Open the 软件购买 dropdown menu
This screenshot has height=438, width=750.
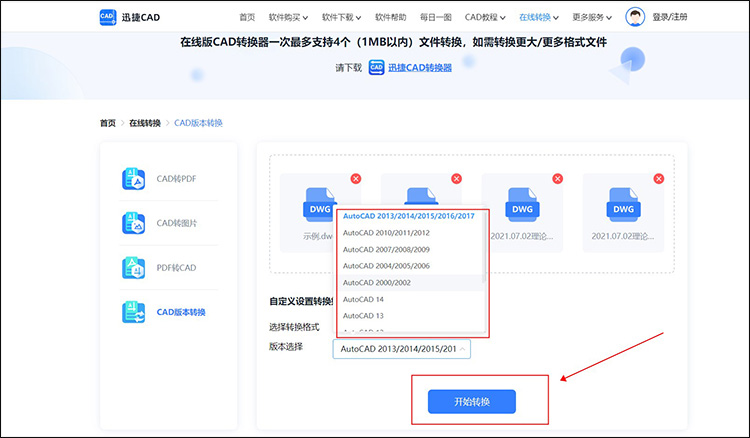pyautogui.click(x=288, y=17)
